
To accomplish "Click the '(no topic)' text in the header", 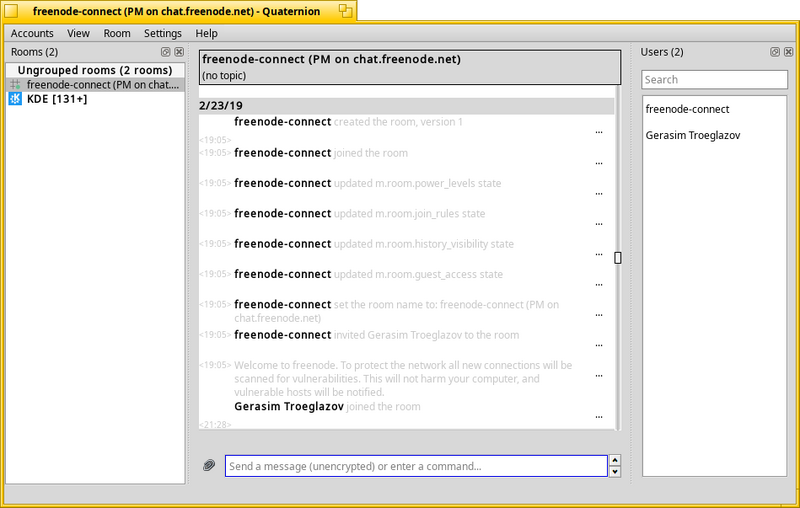I will [x=224, y=75].
